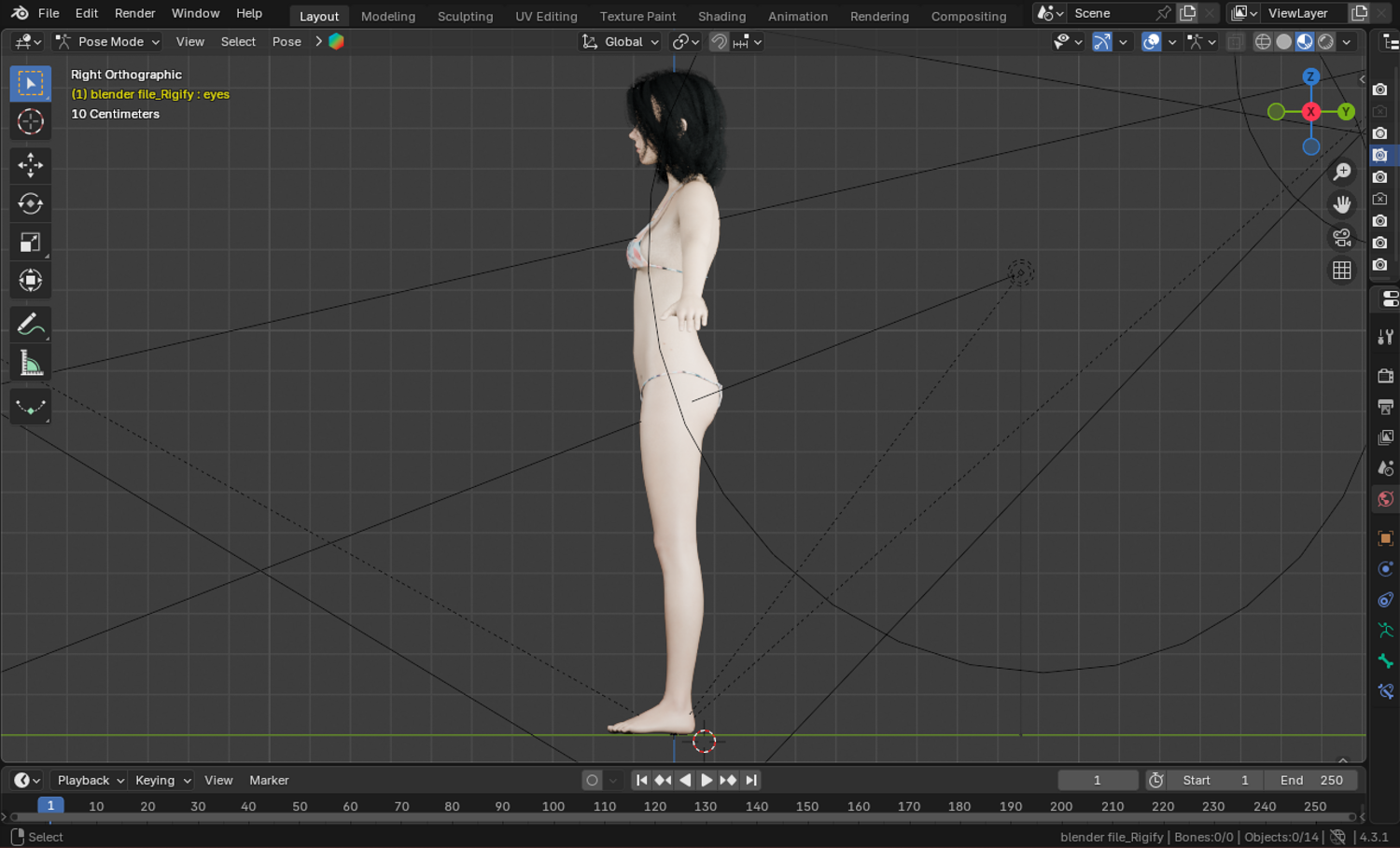The width and height of the screenshot is (1400, 848).
Task: Click the viewport zoom magnifier gizmo
Action: (x=1342, y=172)
